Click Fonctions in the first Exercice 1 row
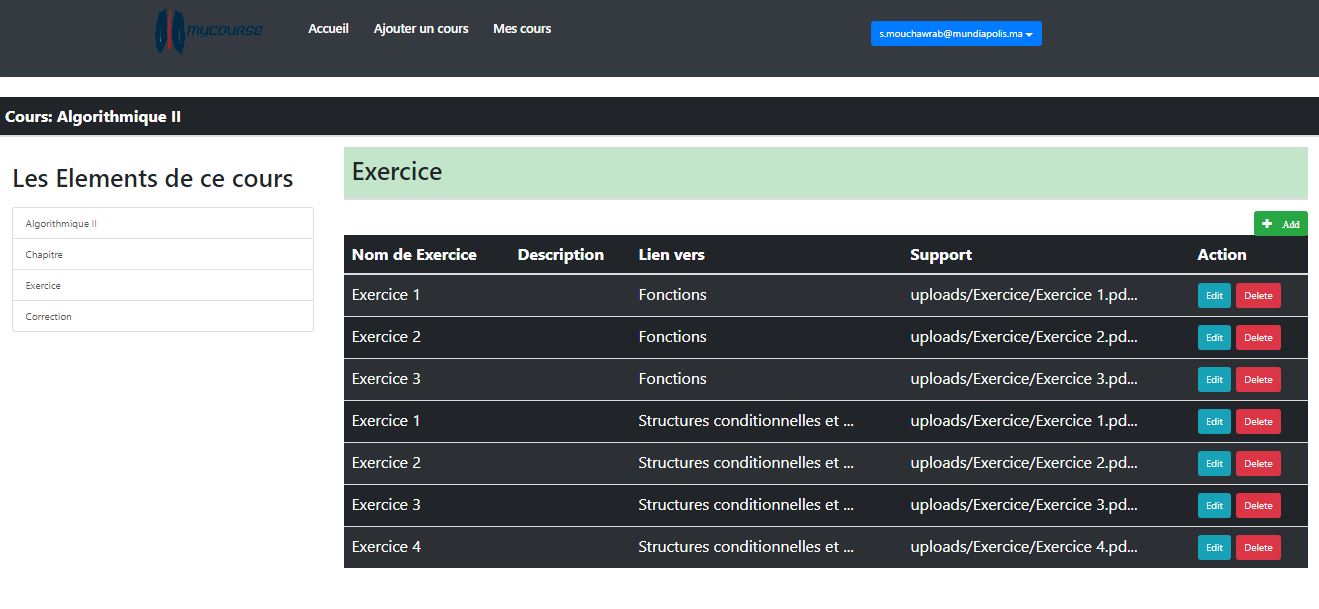 click(x=673, y=295)
